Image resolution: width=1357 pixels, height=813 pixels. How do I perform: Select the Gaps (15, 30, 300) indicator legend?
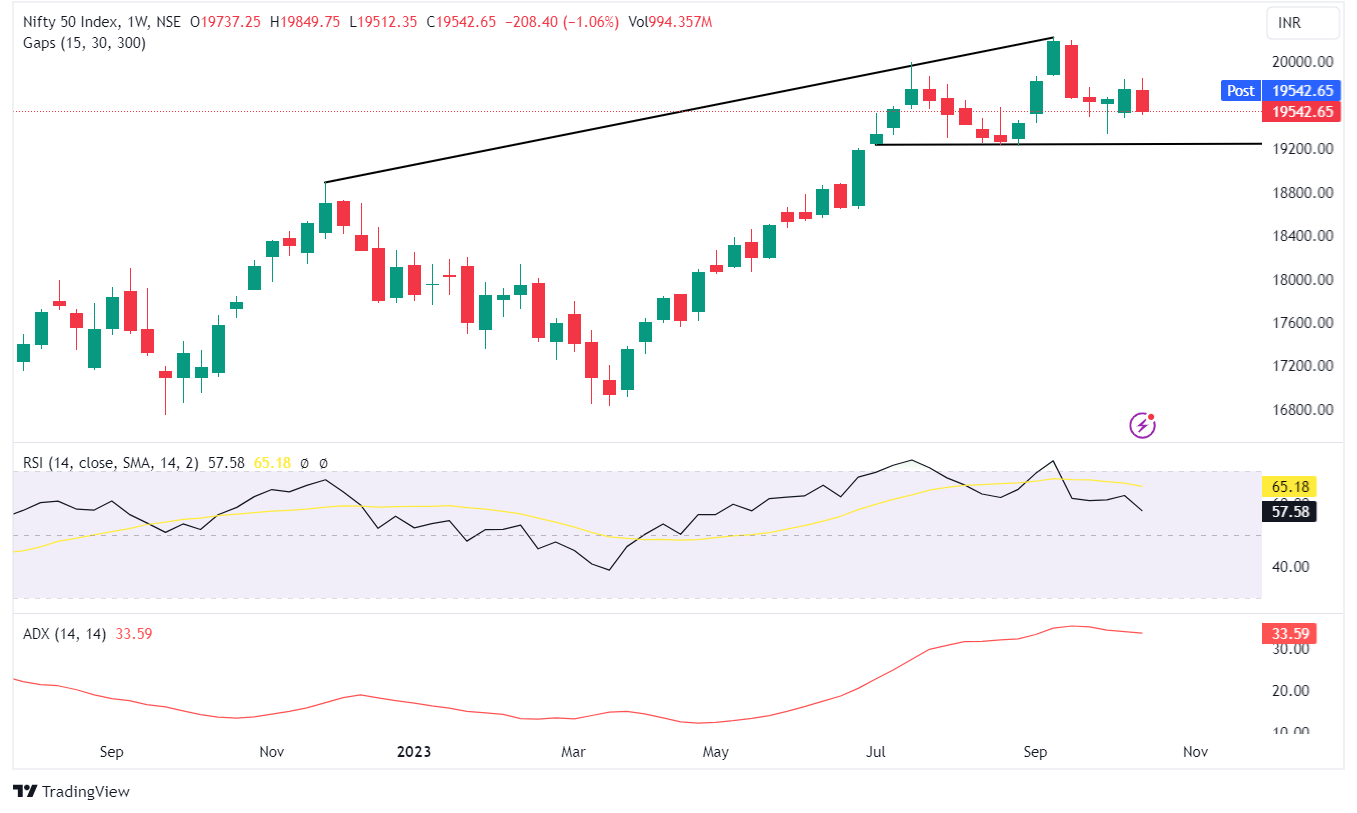click(x=84, y=43)
